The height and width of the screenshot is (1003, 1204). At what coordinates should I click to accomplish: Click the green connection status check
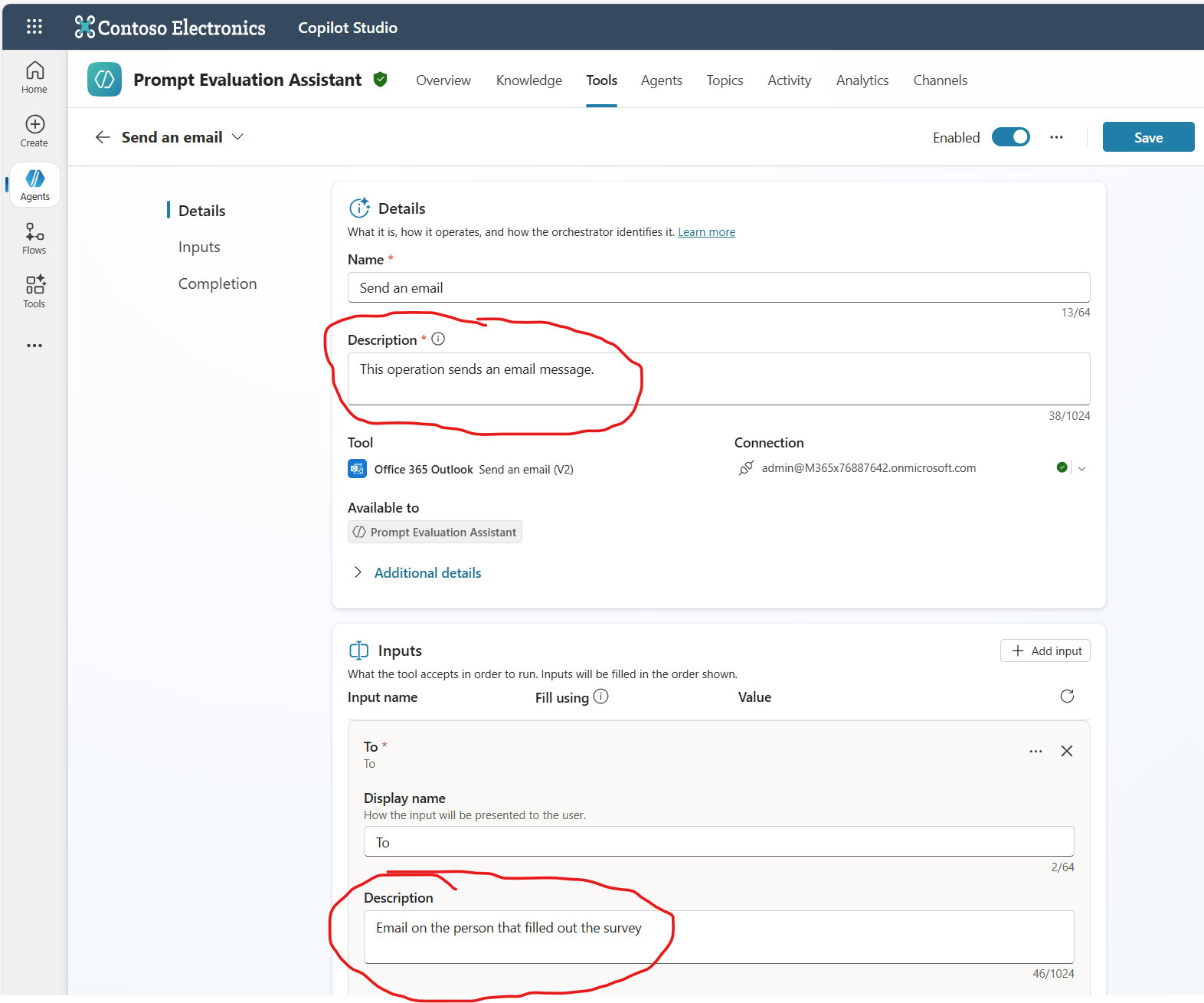click(1062, 467)
